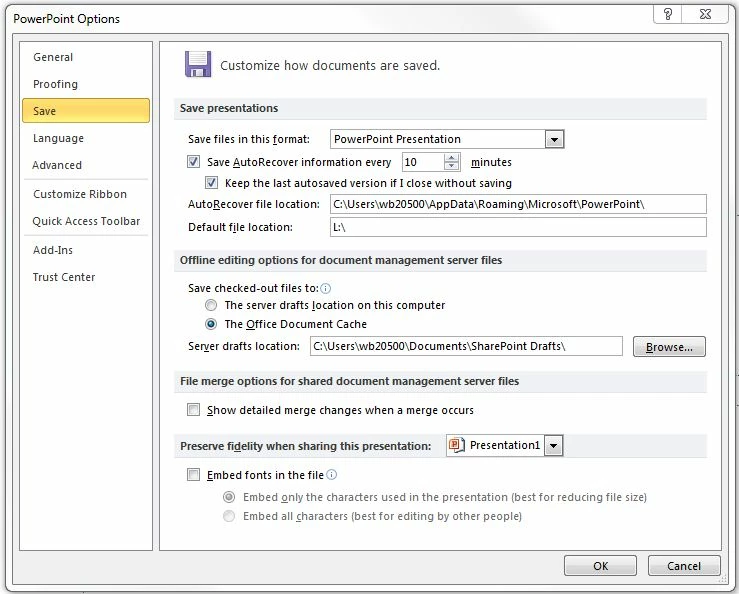This screenshot has width=739, height=594.
Task: Click the Browse button for server drafts
Action: pos(669,346)
